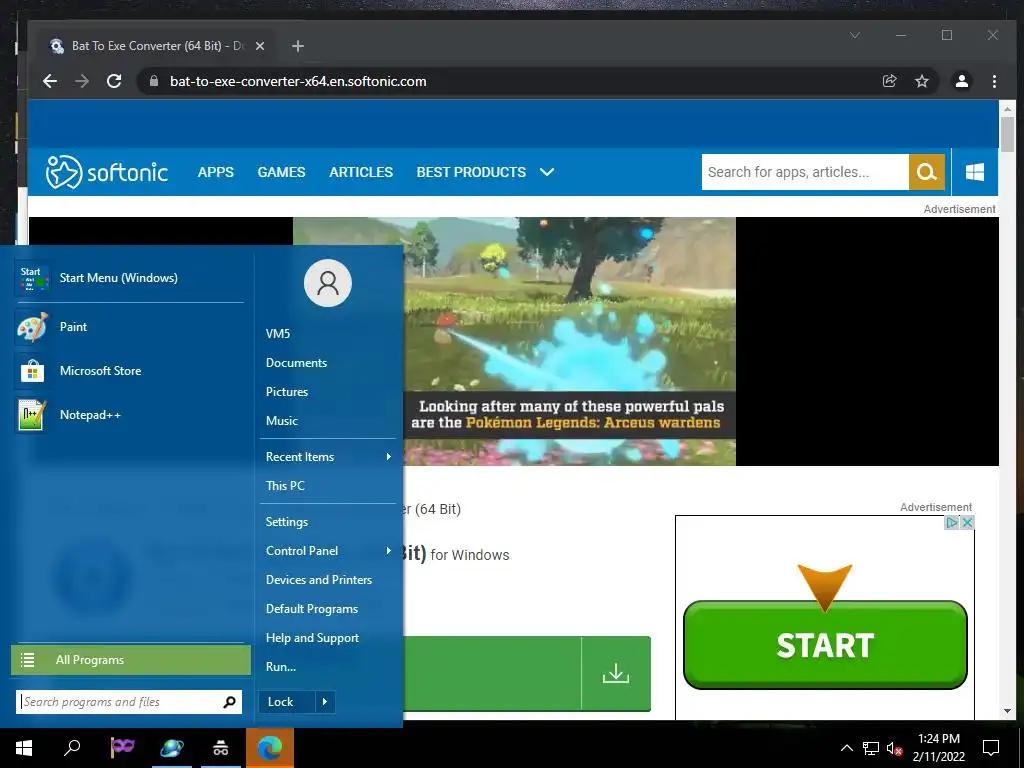Viewport: 1024px width, 768px height.
Task: Open the Run... dialog
Action: 328,667
